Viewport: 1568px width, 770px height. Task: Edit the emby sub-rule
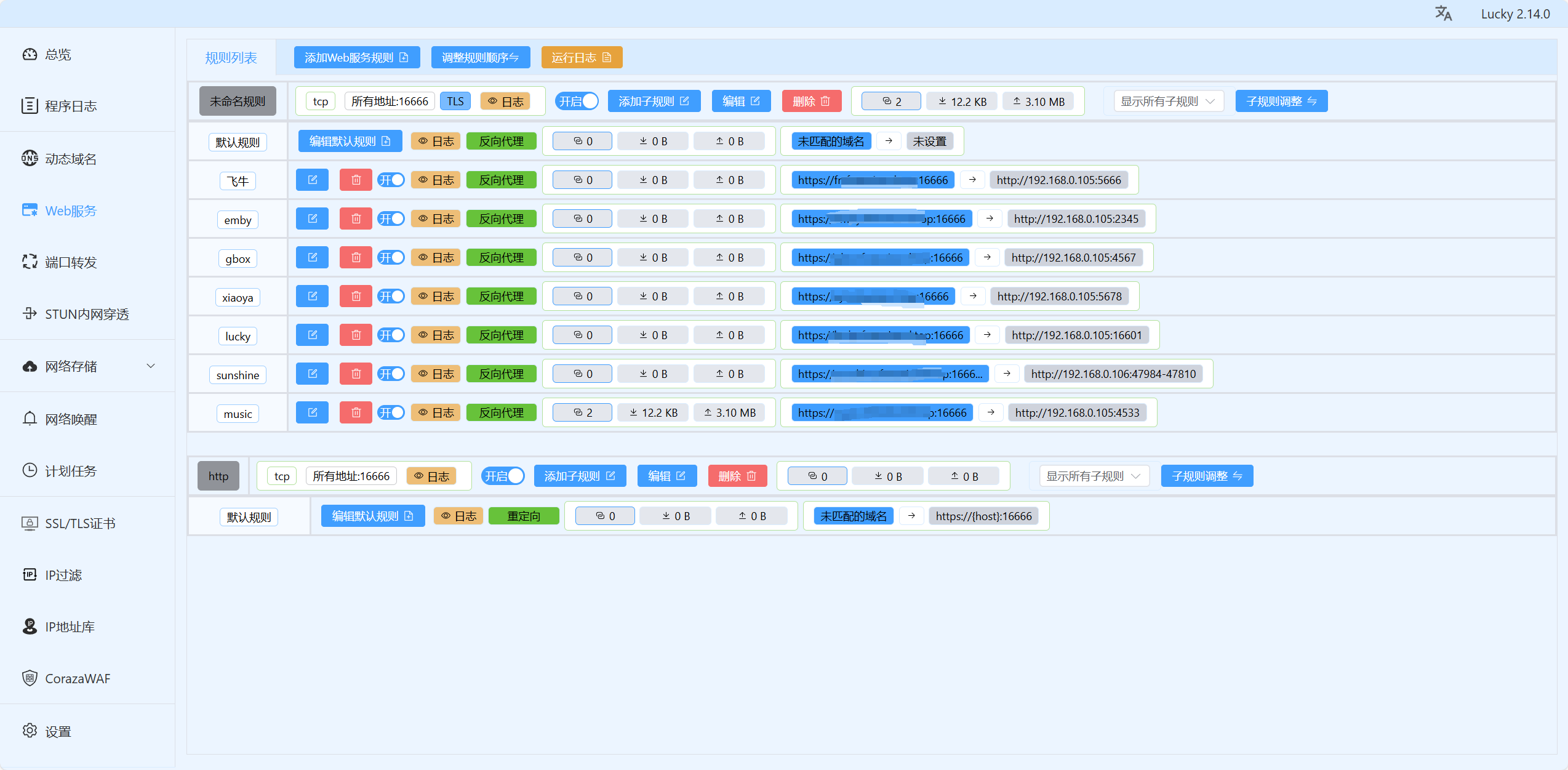tap(312, 219)
